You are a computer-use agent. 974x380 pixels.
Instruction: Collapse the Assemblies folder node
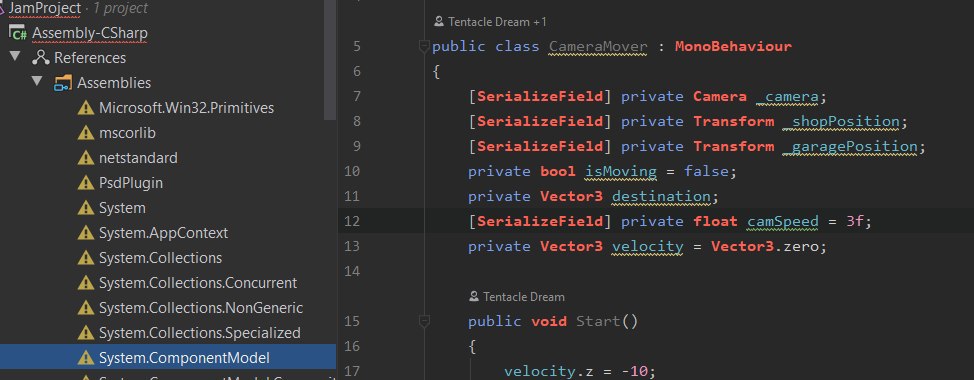click(38, 82)
